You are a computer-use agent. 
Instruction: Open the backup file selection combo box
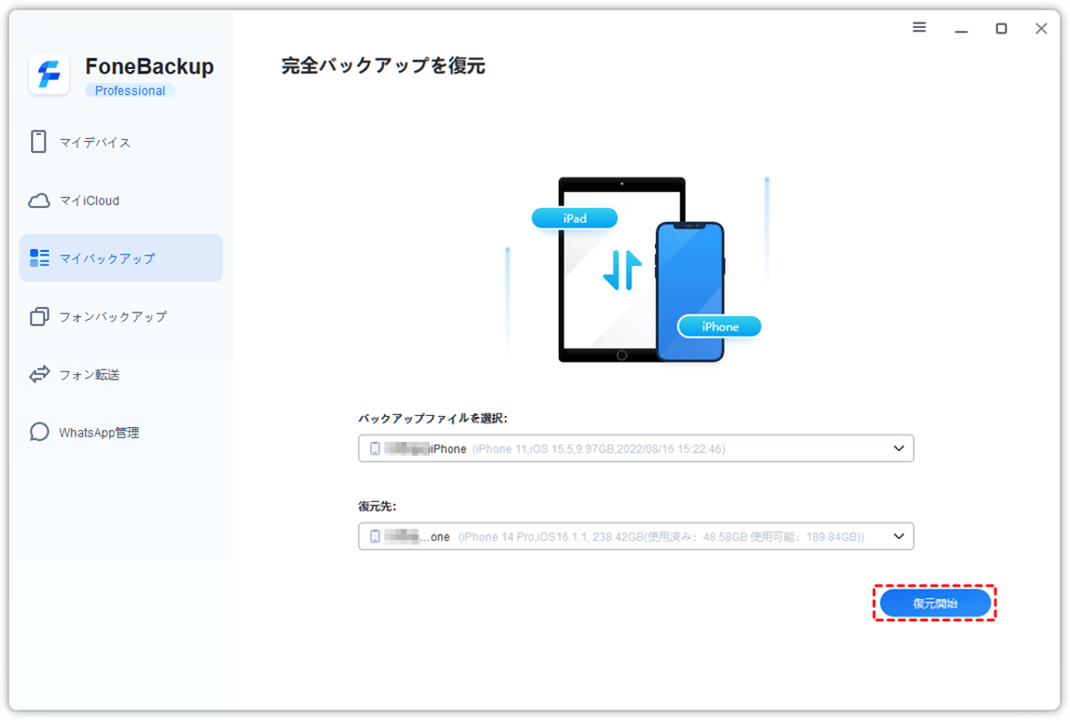point(636,448)
